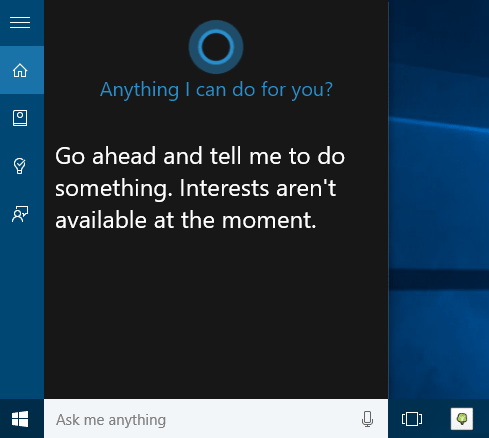Open the Windows Start menu
Screen dimensions: 489x438
[20, 419]
